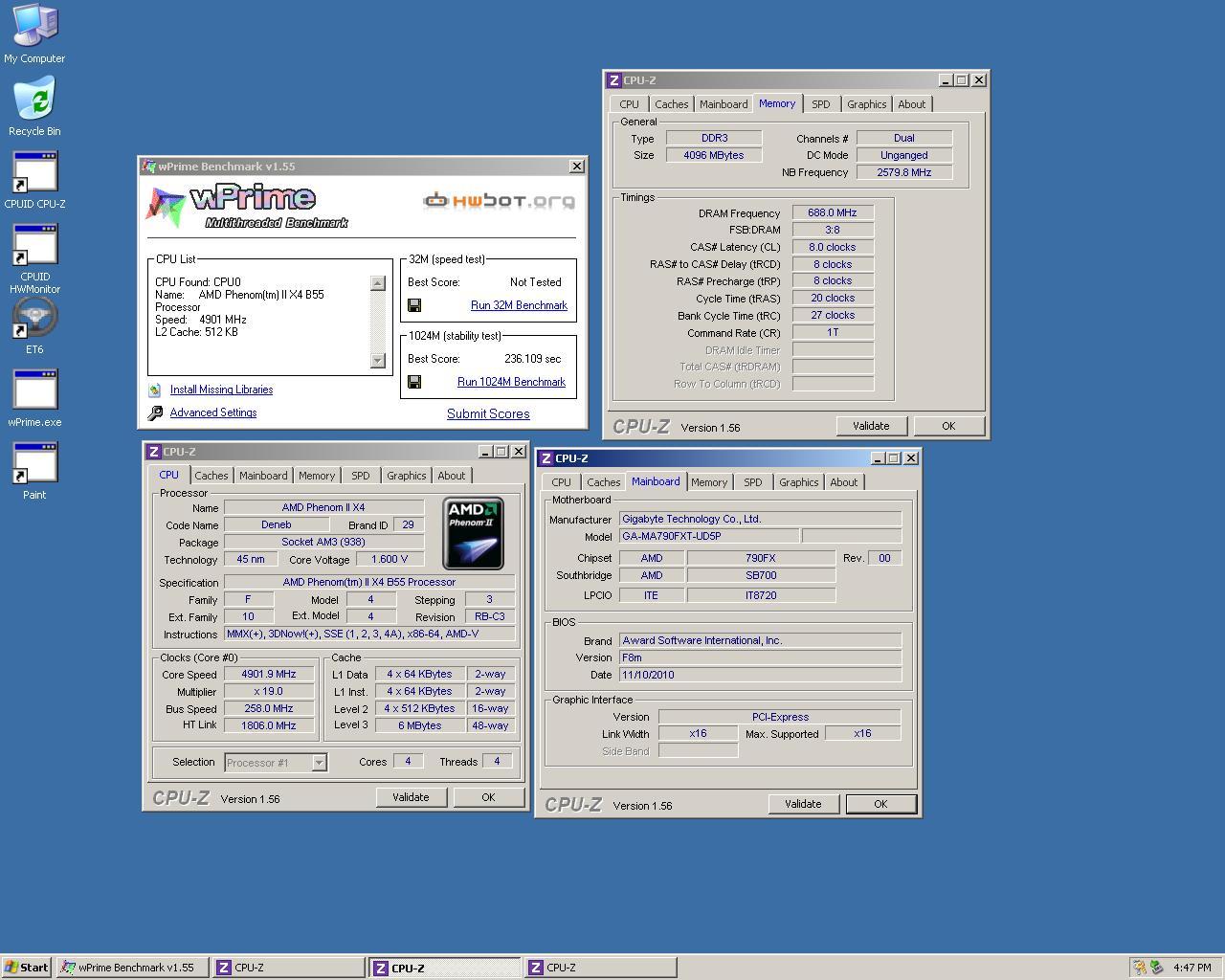Viewport: 1225px width, 980px height.
Task: Click the last CPU-Z taskbar button
Action: (x=600, y=968)
